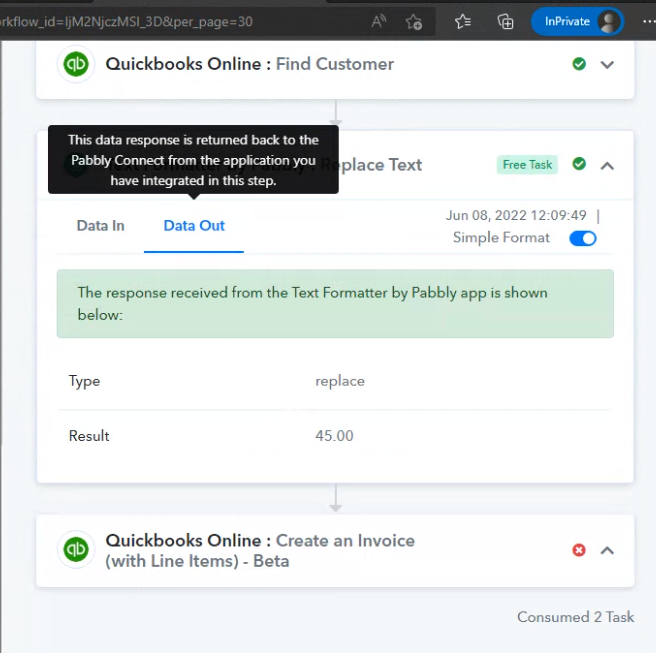Toggle the Simple Format switch off
This screenshot has height=653, width=656.
pos(583,238)
